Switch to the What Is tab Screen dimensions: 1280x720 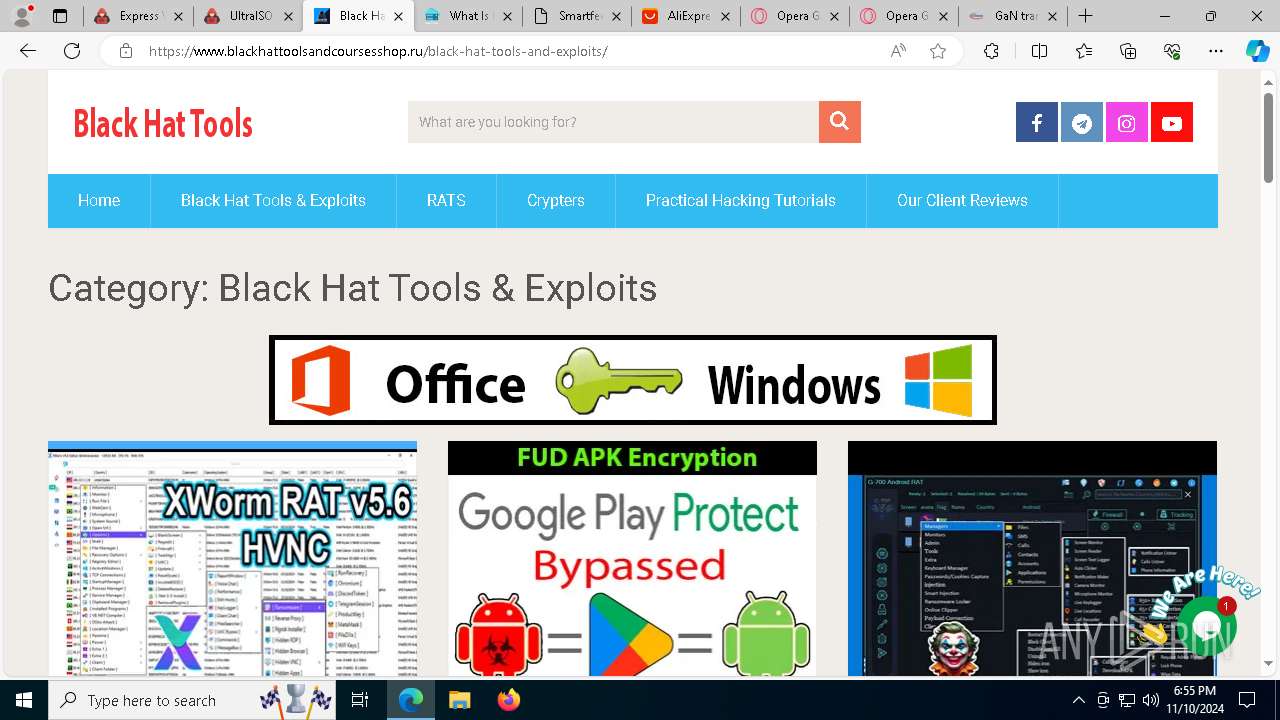pyautogui.click(x=468, y=16)
